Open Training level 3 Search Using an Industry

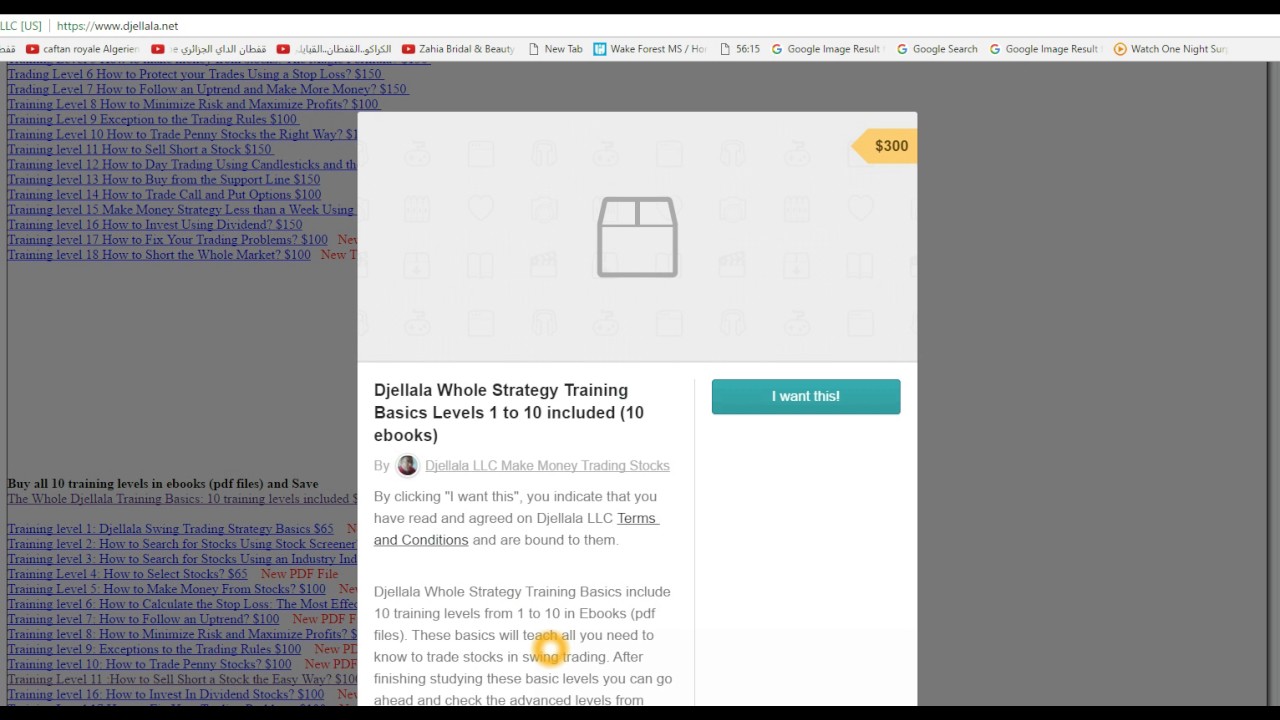(x=182, y=558)
